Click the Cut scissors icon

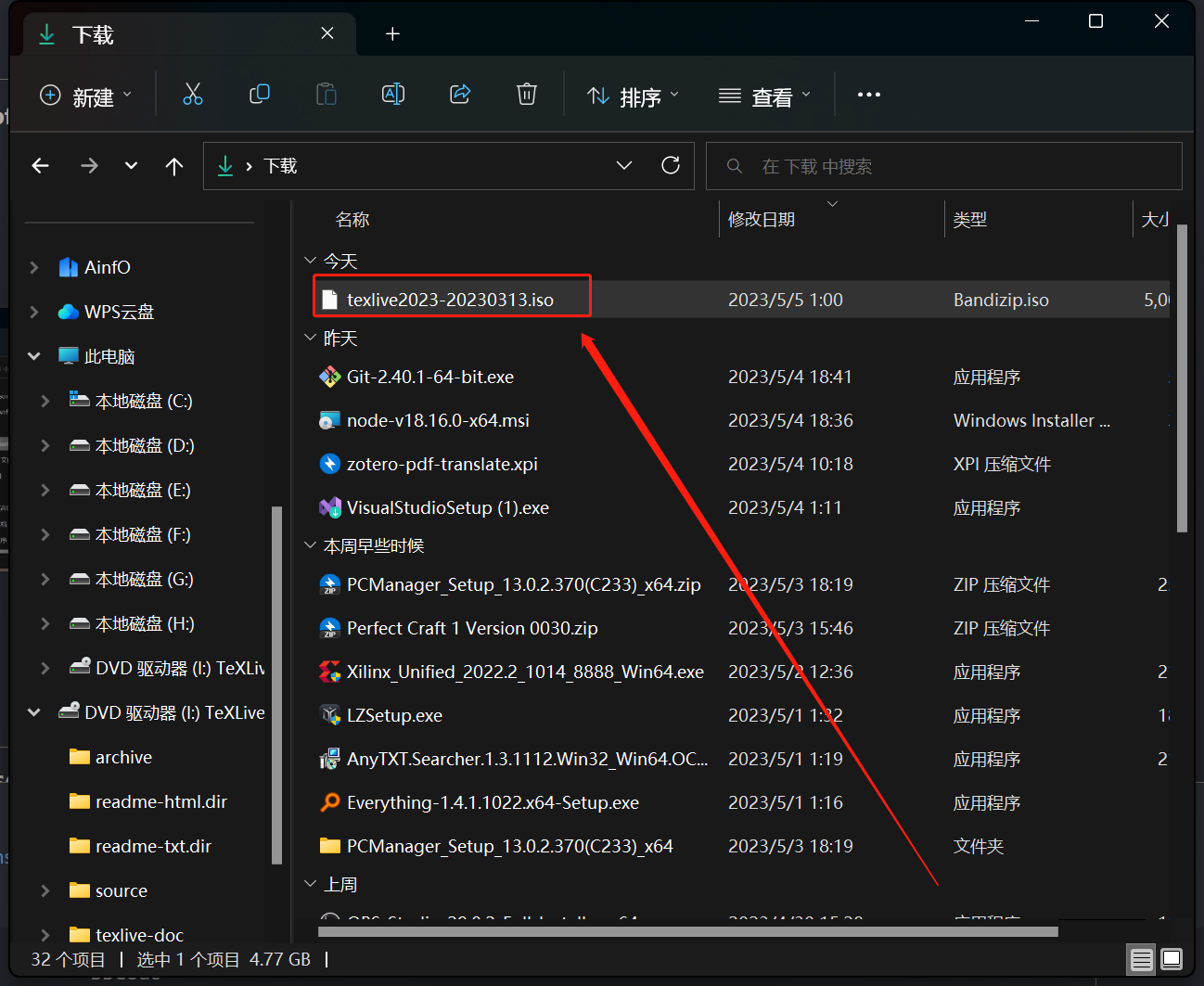tap(192, 95)
